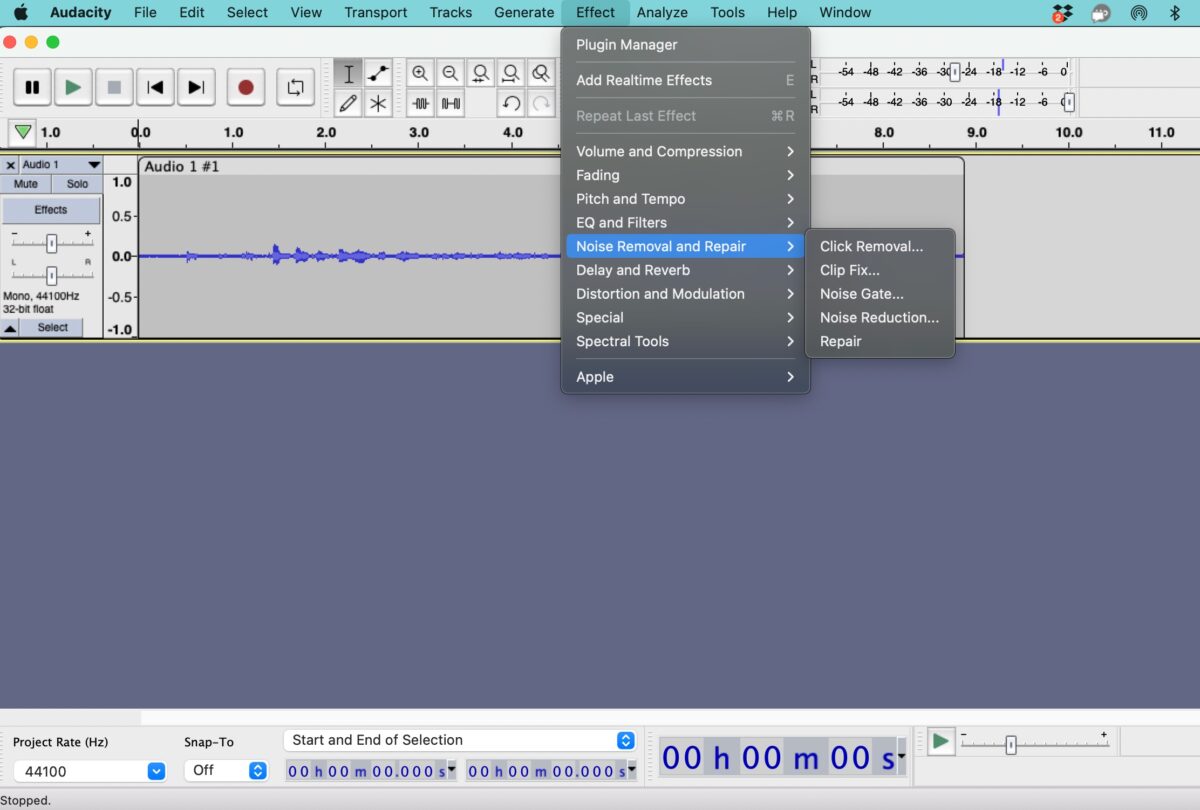Click the Undo arrow icon
The image size is (1200, 810).
pyautogui.click(x=511, y=102)
